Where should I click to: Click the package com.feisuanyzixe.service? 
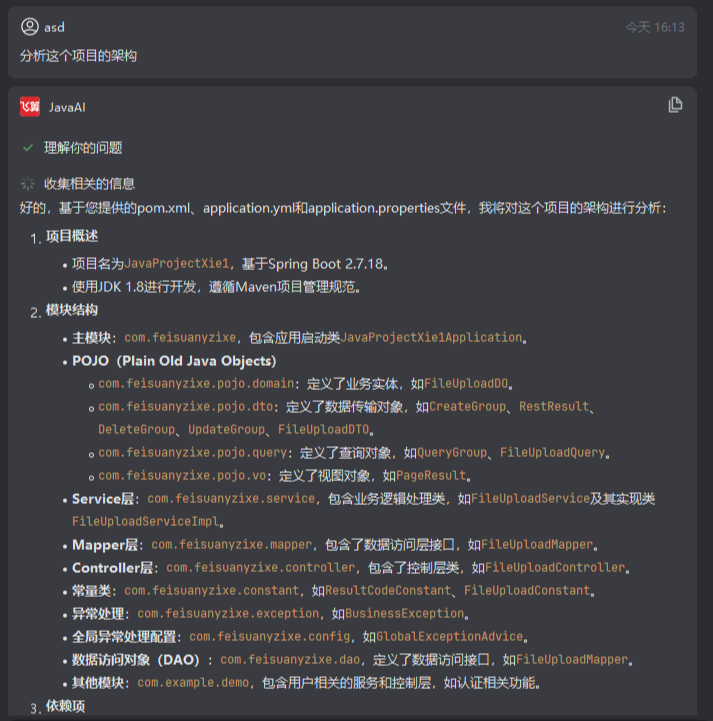pos(231,498)
